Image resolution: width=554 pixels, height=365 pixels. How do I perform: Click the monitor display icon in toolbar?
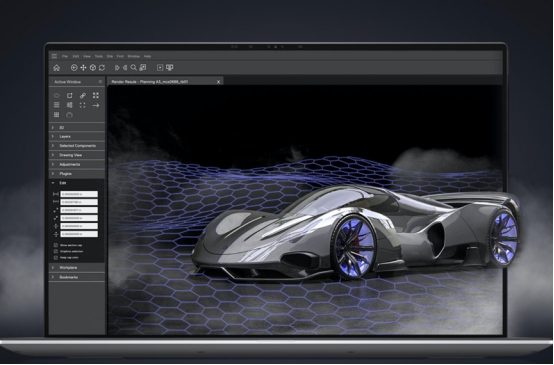coord(170,67)
